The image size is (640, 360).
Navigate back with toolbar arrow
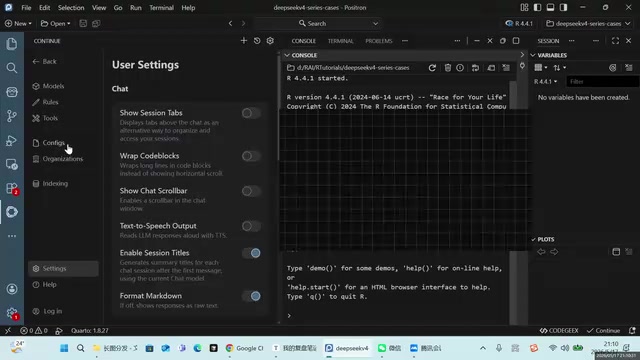(x=231, y=24)
